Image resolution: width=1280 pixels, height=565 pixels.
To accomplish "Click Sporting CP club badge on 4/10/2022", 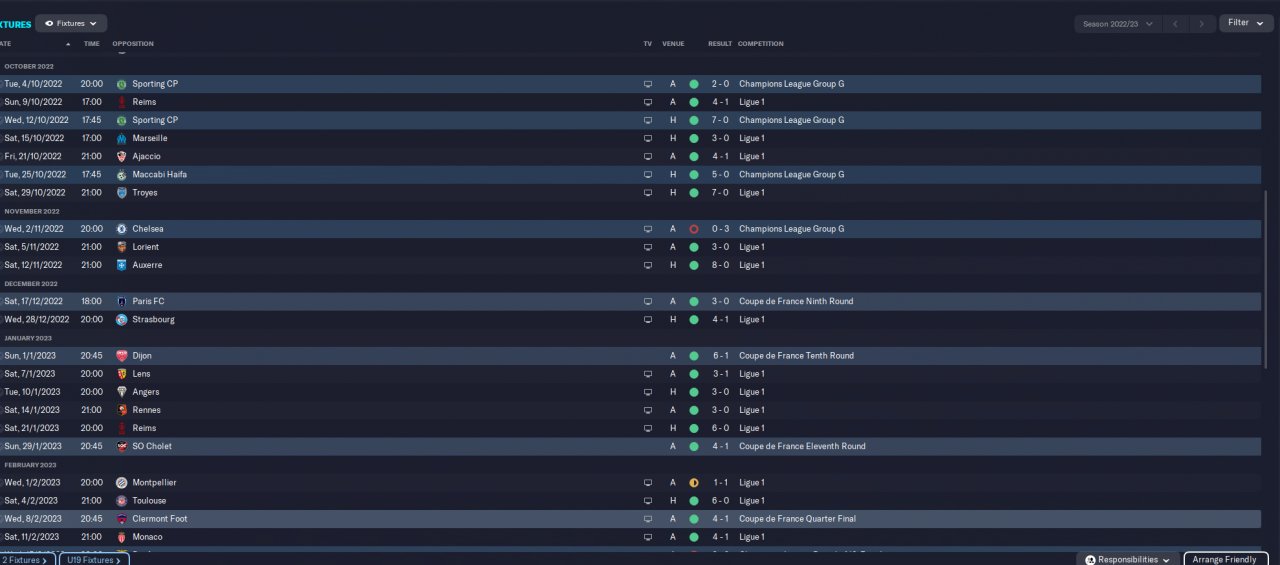I will click(x=122, y=84).
